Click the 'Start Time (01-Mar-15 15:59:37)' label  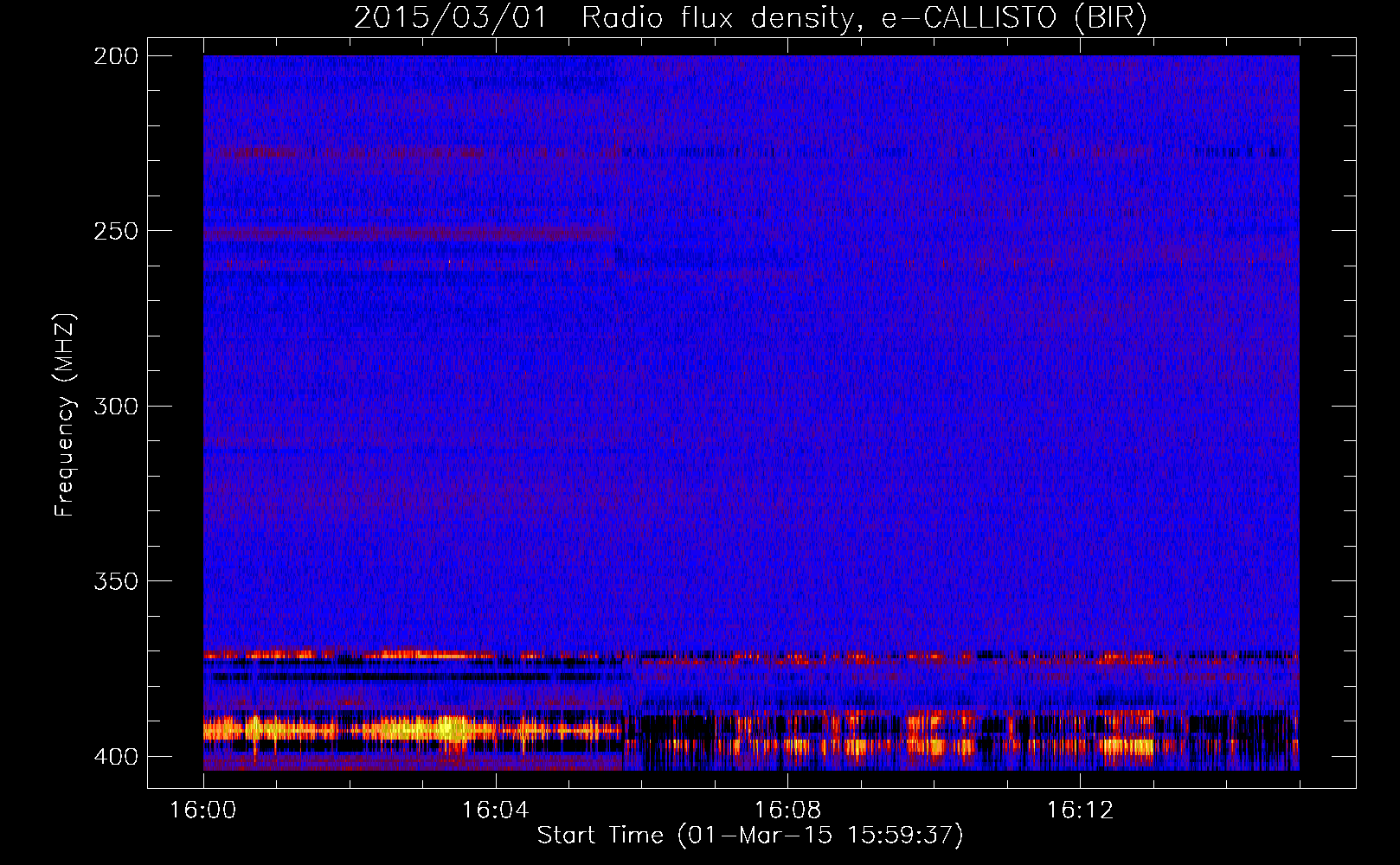[750, 836]
